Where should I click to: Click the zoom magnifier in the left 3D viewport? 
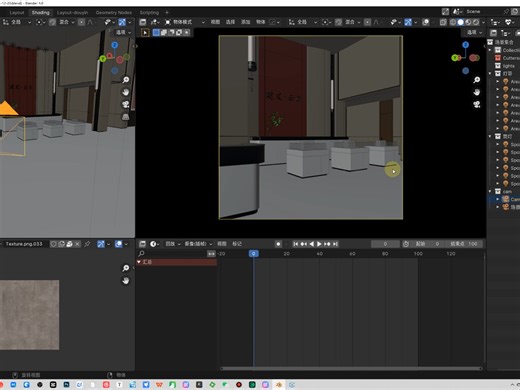pos(125,80)
